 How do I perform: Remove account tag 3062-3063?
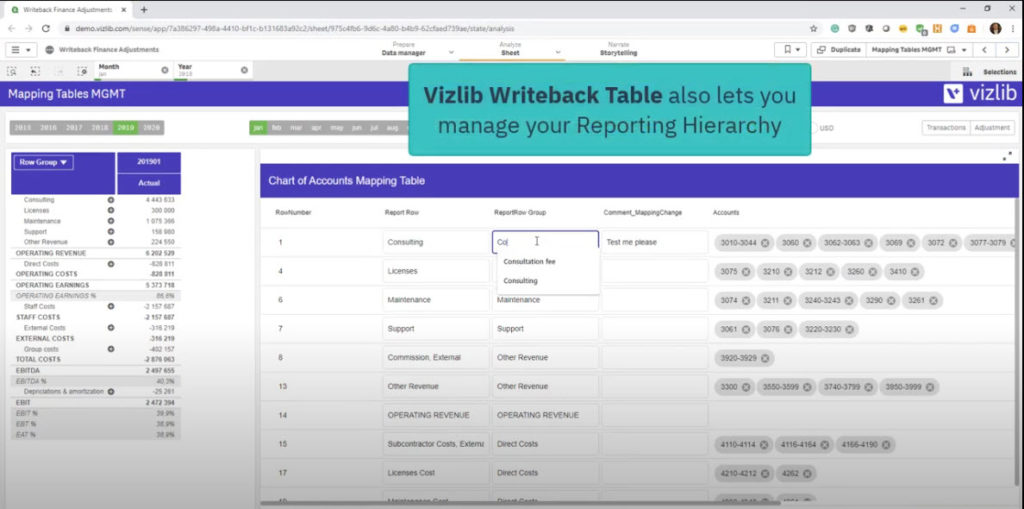869,242
